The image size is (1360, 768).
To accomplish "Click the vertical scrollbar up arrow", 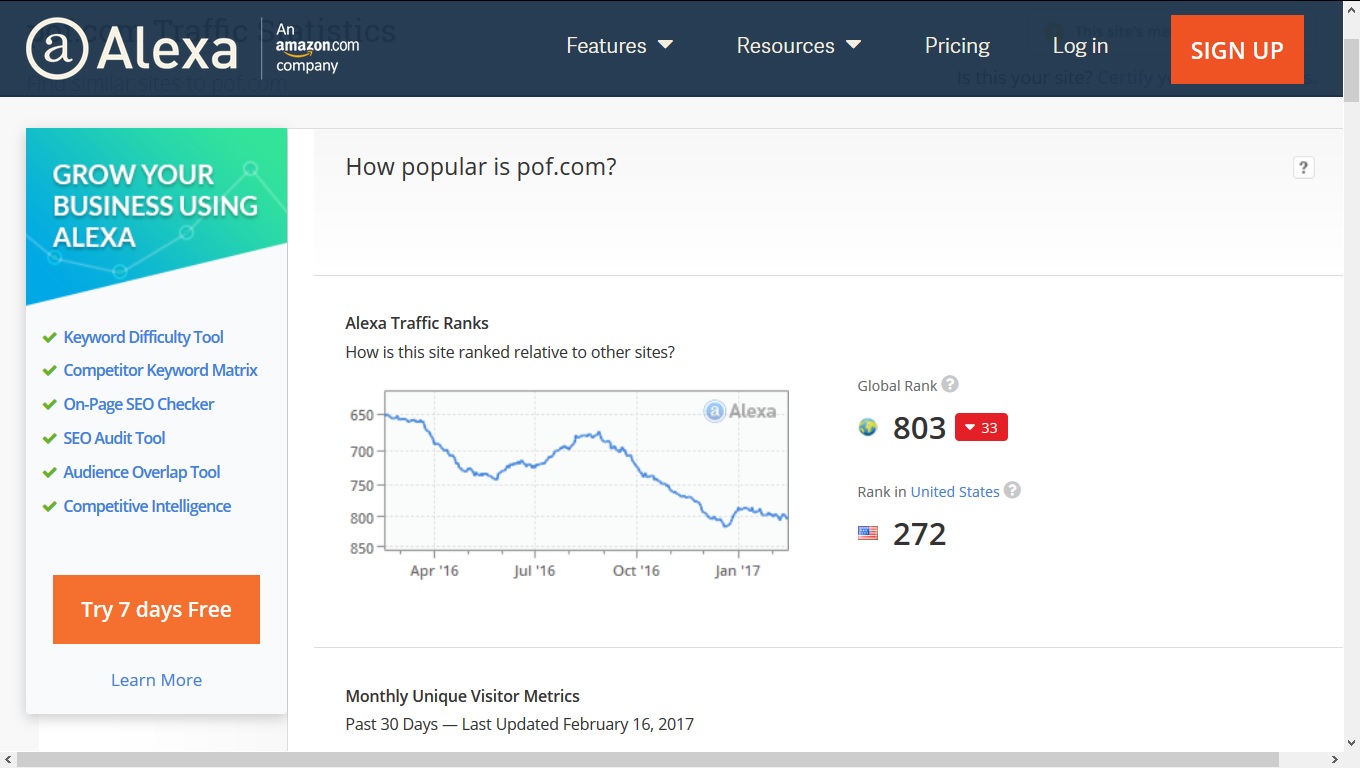I will pyautogui.click(x=1351, y=9).
